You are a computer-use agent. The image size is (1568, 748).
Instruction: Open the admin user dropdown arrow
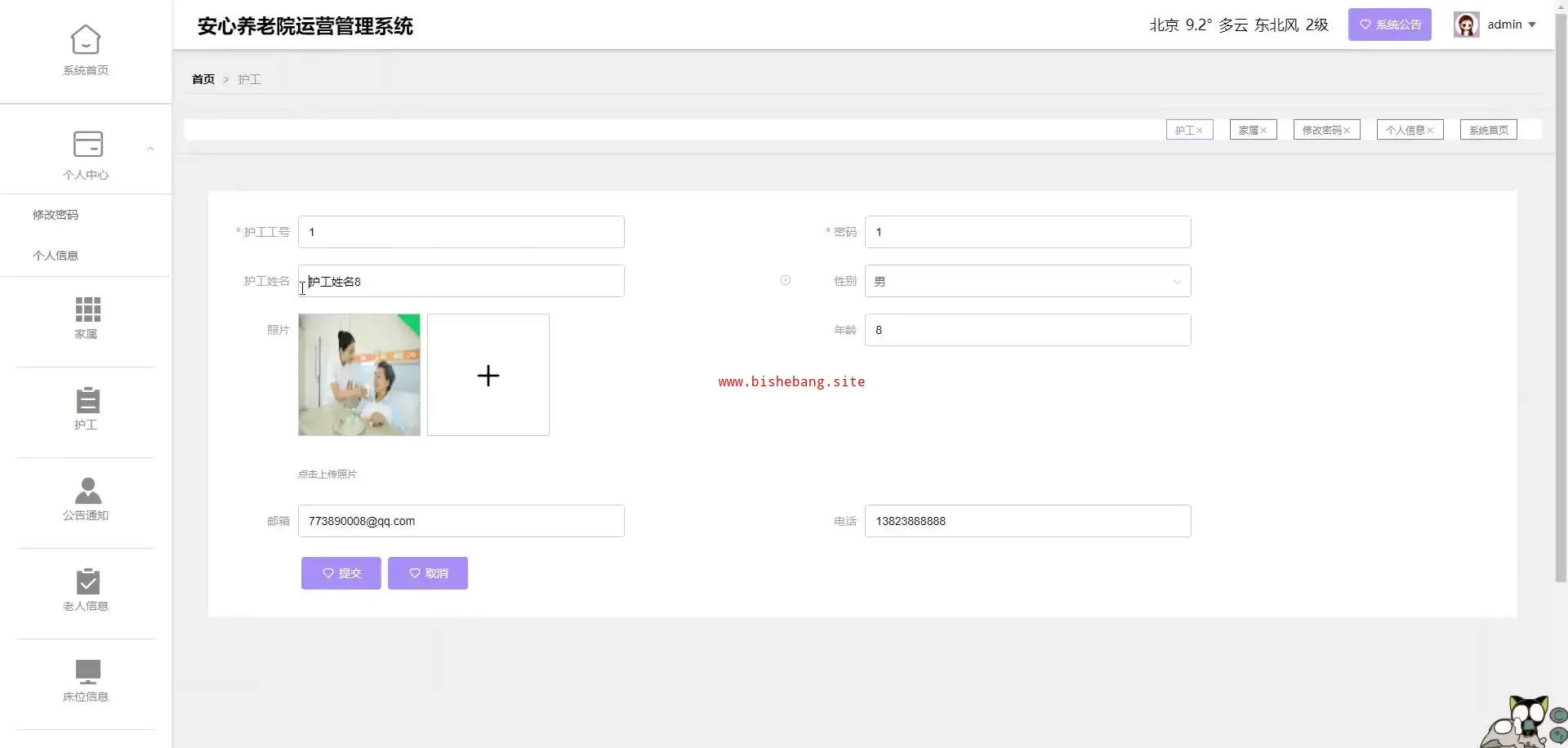point(1532,25)
